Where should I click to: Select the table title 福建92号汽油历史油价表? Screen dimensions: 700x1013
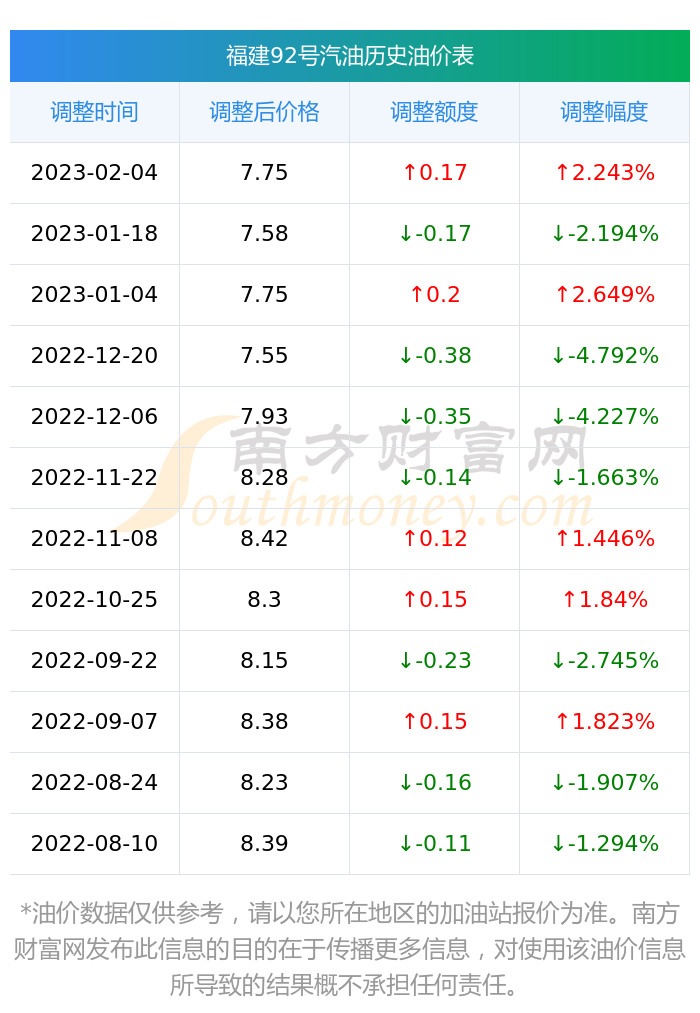pyautogui.click(x=350, y=56)
